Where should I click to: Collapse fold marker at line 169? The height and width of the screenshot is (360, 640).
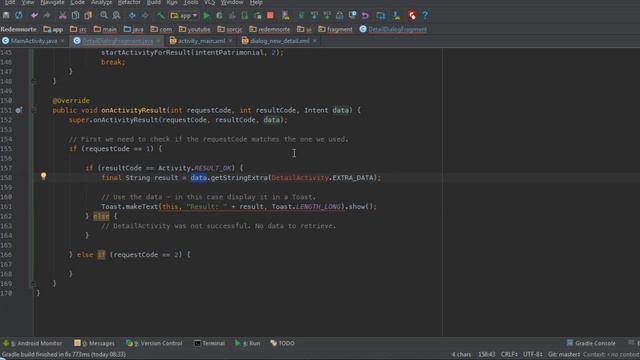tap(34, 284)
